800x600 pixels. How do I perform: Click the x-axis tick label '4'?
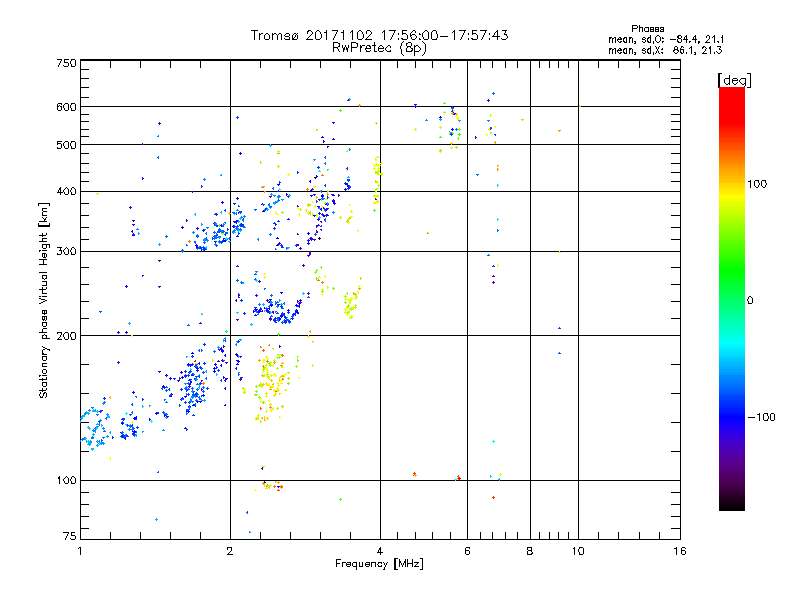point(380,551)
